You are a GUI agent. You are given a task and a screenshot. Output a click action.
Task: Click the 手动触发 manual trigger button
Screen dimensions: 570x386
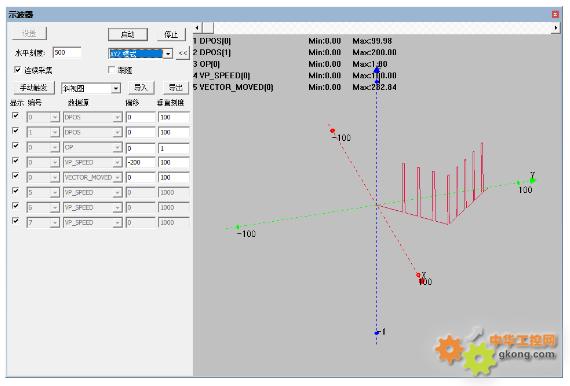pyautogui.click(x=33, y=88)
